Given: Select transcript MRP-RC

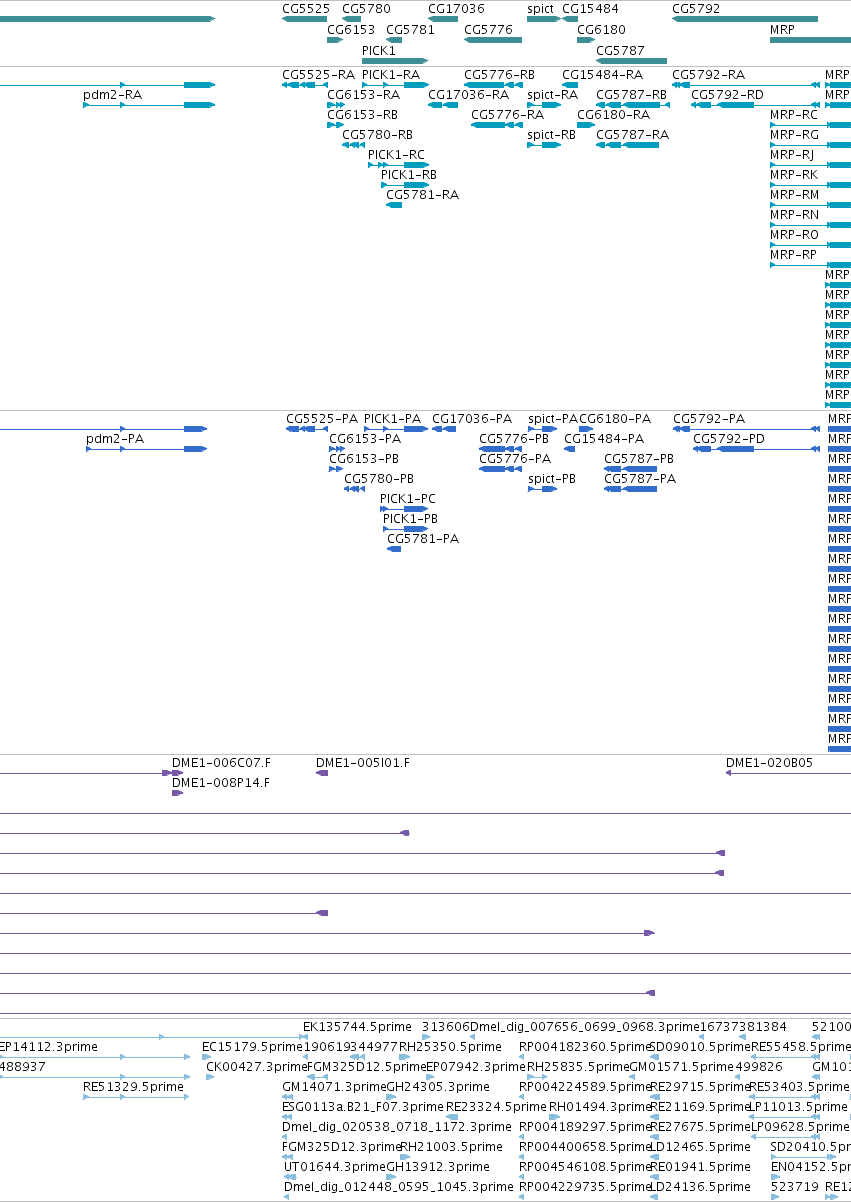Looking at the screenshot, I should pos(794,115).
